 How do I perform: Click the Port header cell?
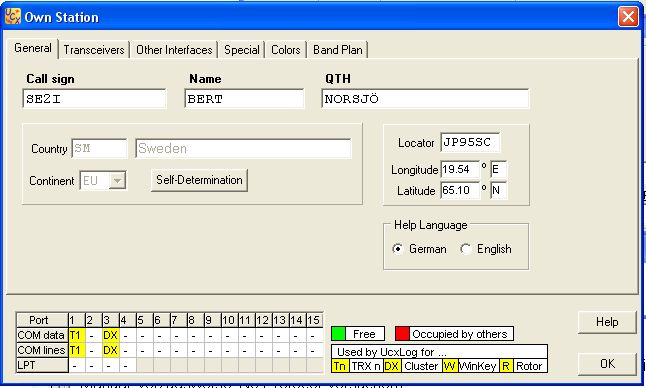click(42, 320)
